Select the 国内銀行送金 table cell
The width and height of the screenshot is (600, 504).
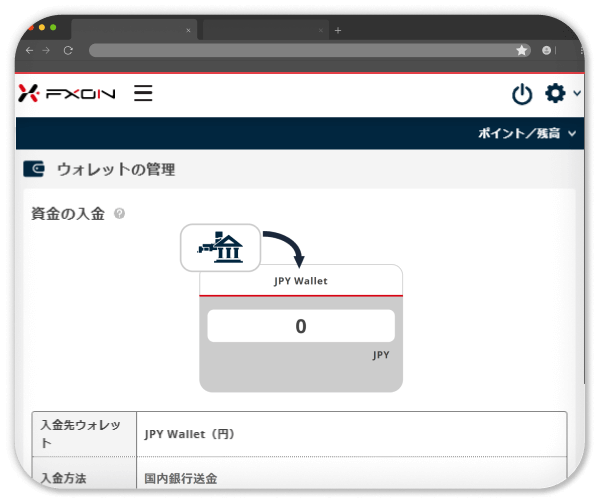(352, 475)
